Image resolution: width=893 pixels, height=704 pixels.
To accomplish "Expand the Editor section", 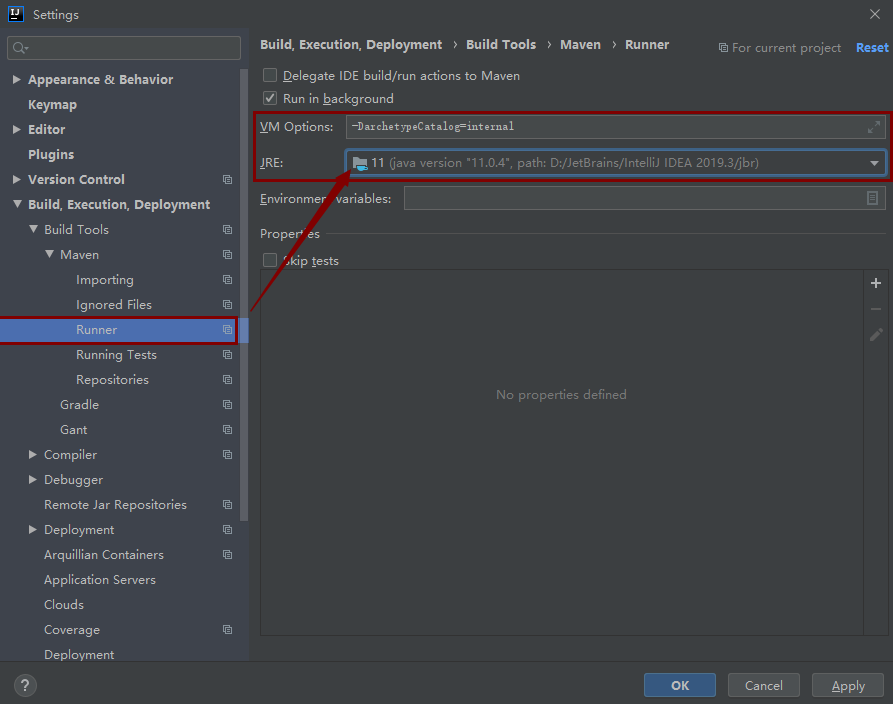I will point(17,129).
